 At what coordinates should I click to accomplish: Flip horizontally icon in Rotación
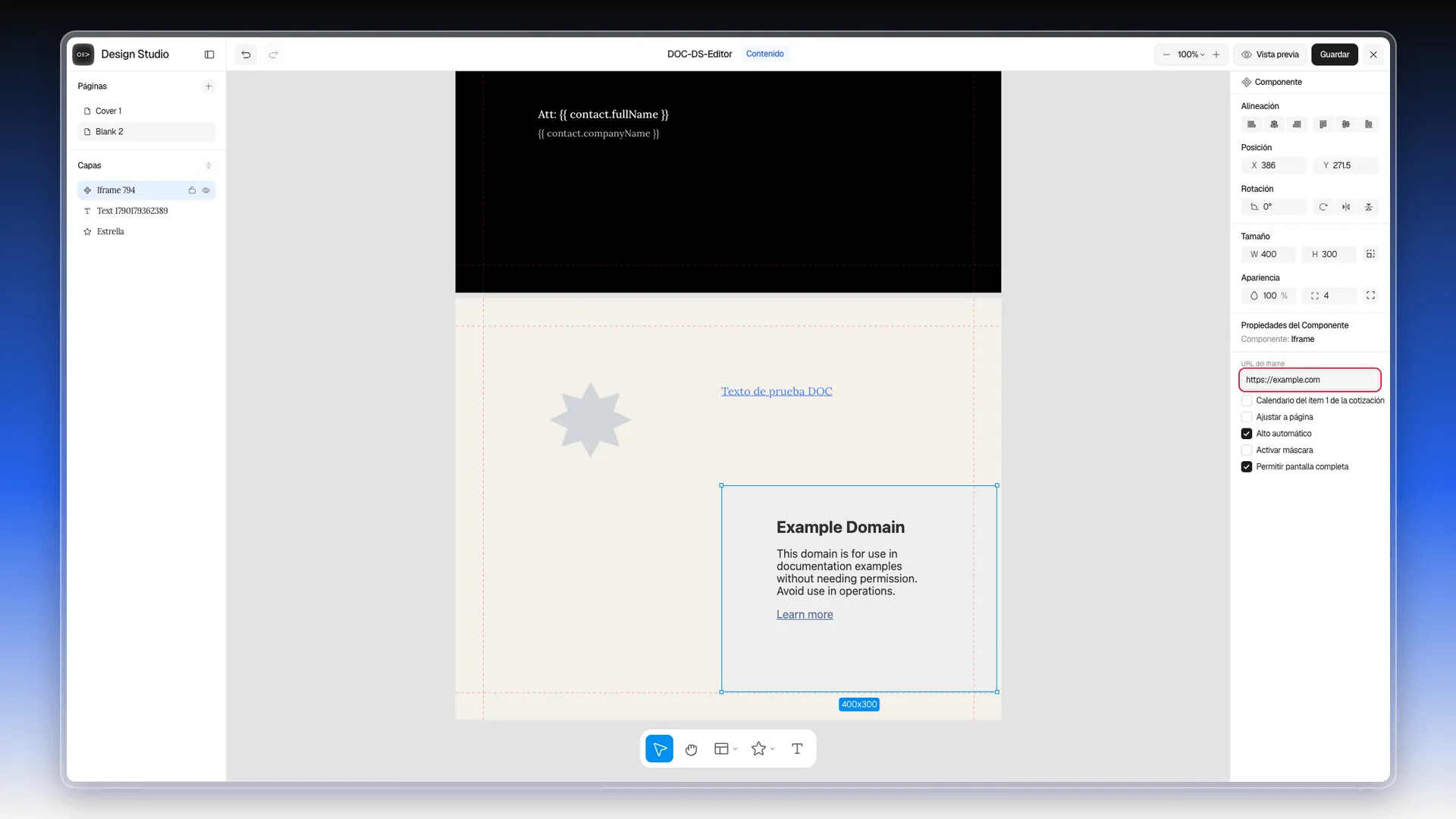1346,207
